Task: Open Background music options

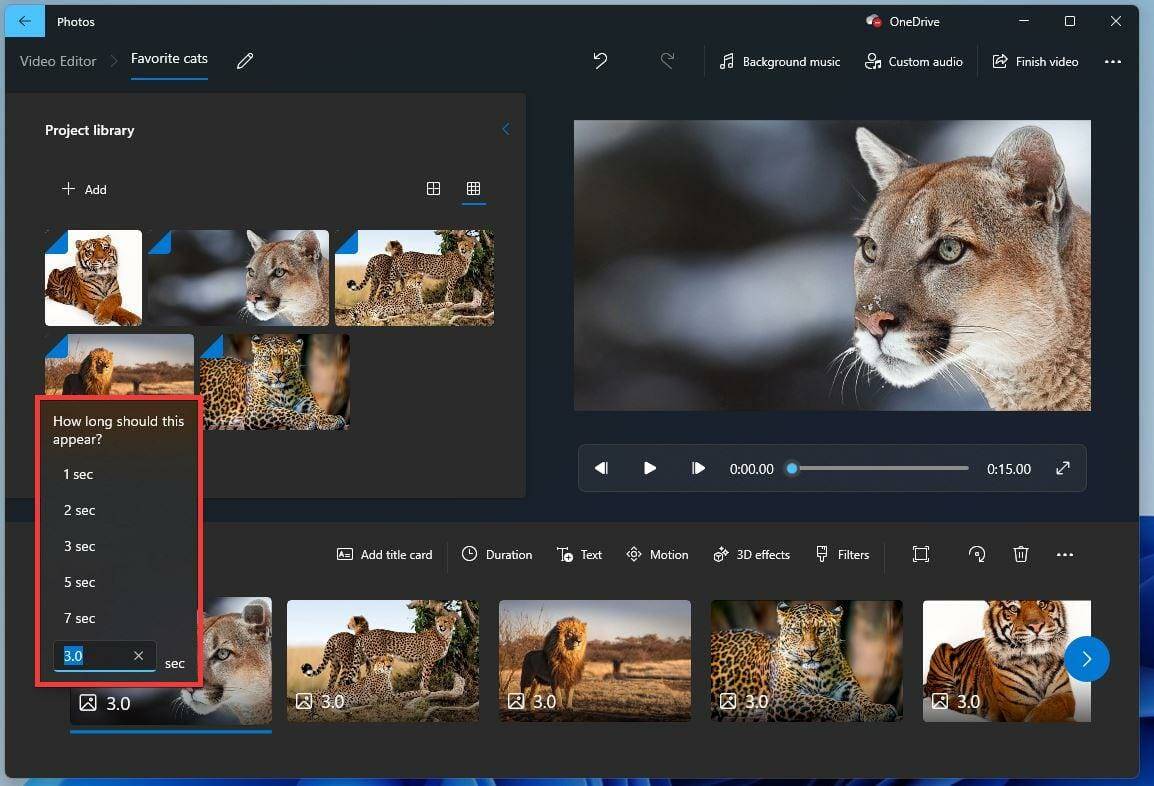Action: pyautogui.click(x=780, y=61)
